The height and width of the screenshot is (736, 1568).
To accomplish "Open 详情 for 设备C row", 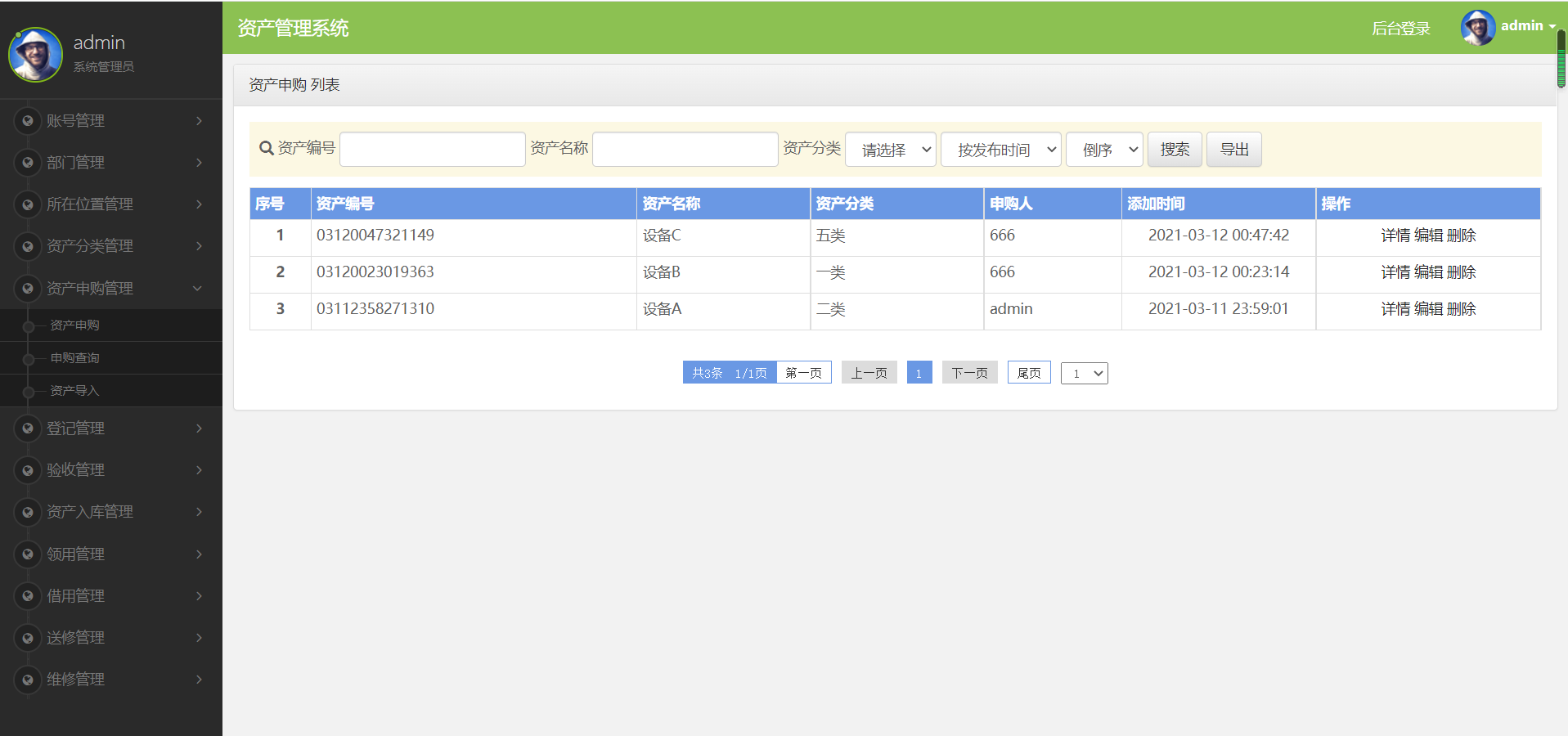I will (1395, 236).
